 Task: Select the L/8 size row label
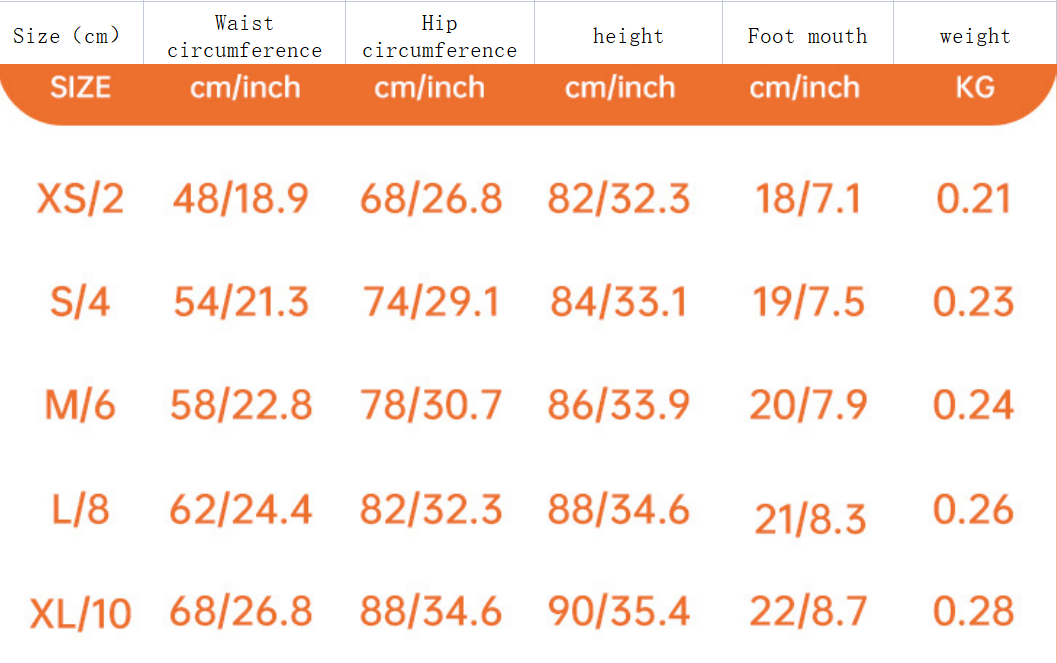pos(80,510)
